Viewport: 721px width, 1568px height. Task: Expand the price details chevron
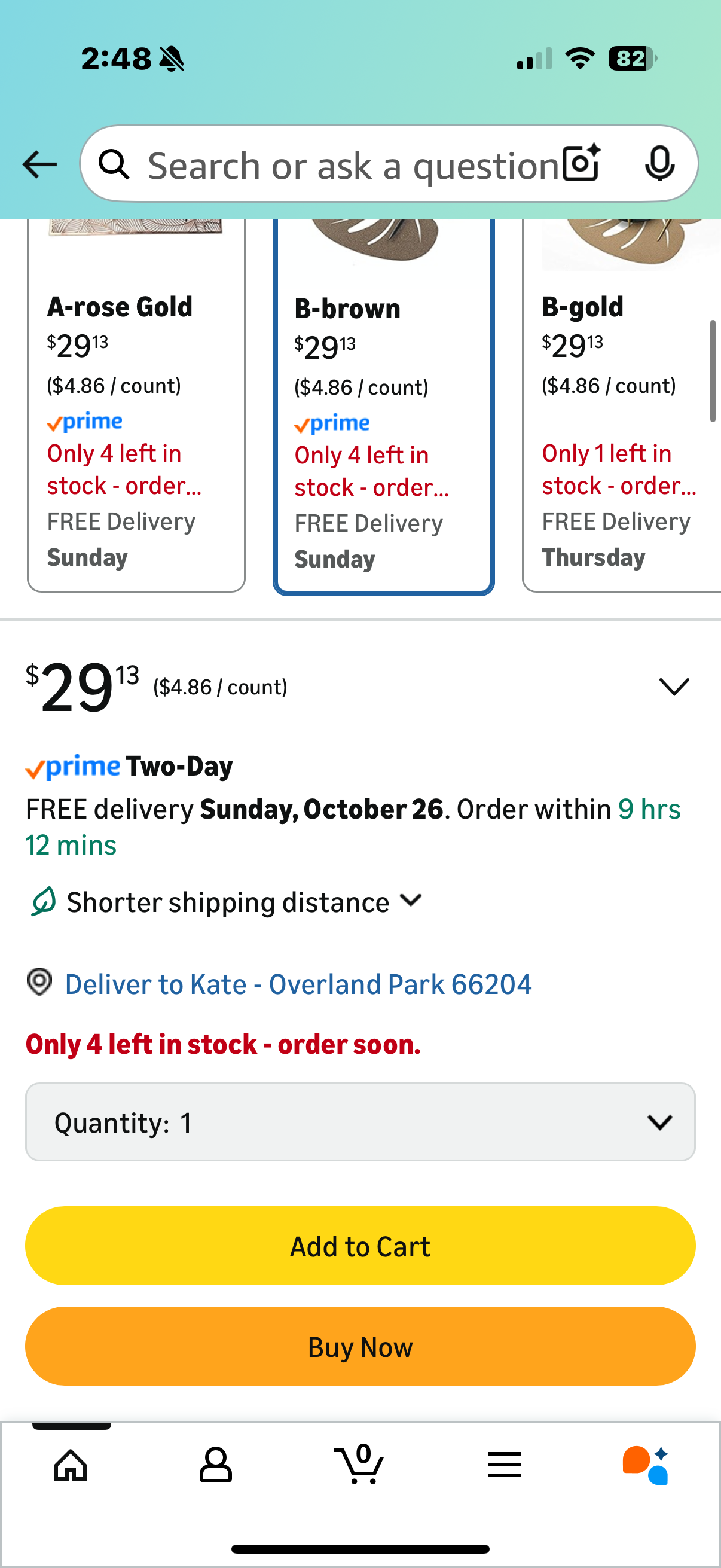pyautogui.click(x=674, y=687)
